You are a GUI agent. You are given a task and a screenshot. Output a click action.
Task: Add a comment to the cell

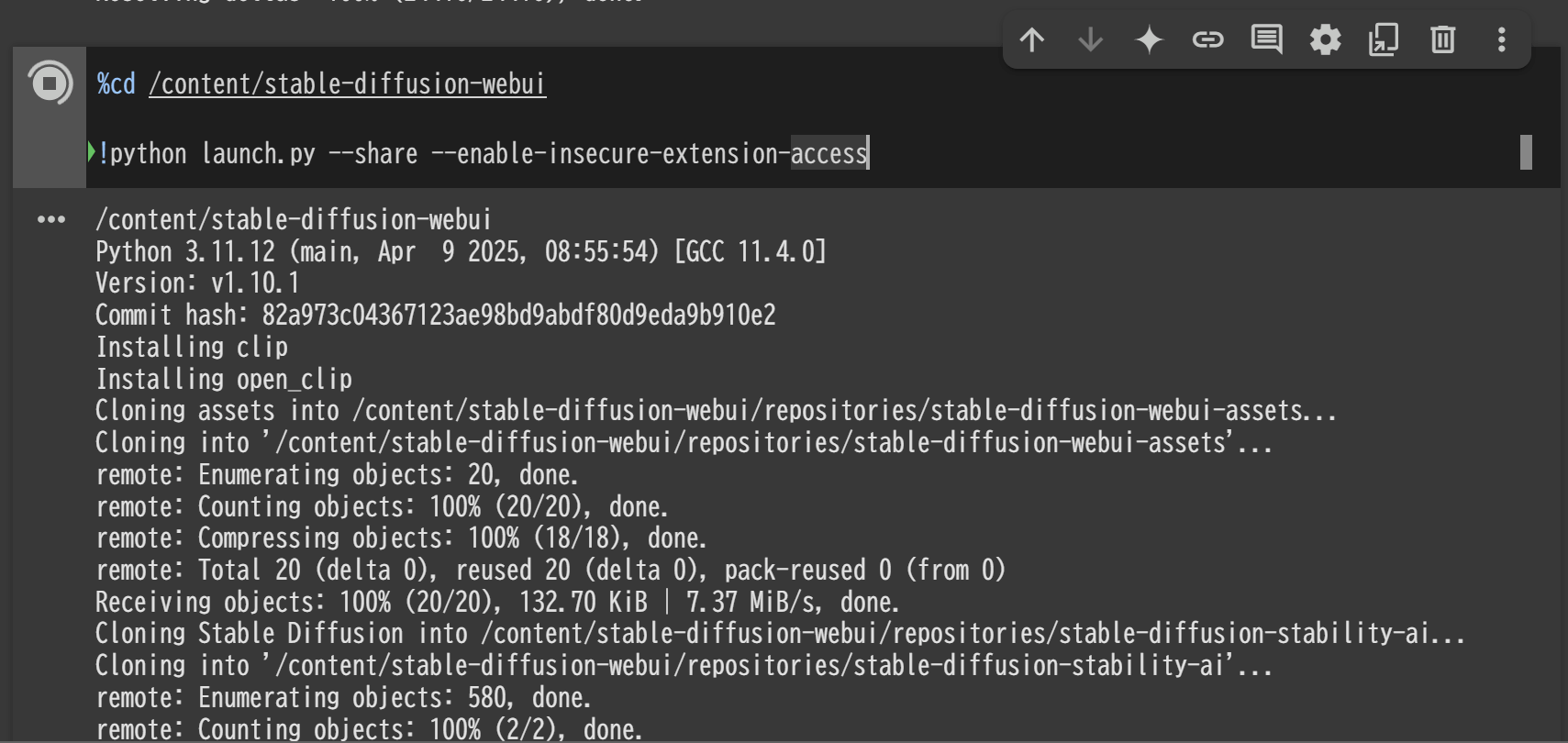click(1266, 39)
